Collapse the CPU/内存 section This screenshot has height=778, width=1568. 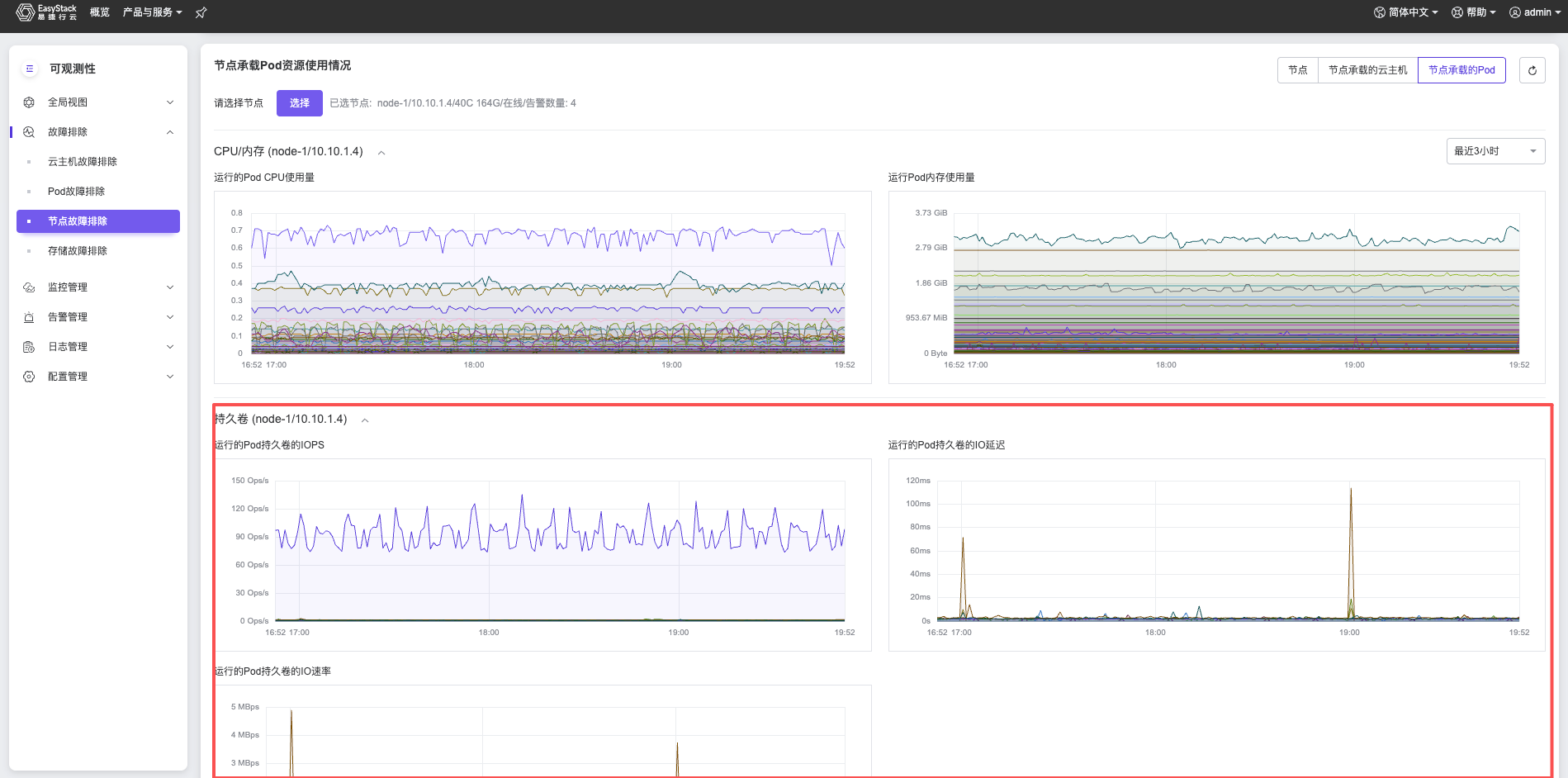coord(381,153)
